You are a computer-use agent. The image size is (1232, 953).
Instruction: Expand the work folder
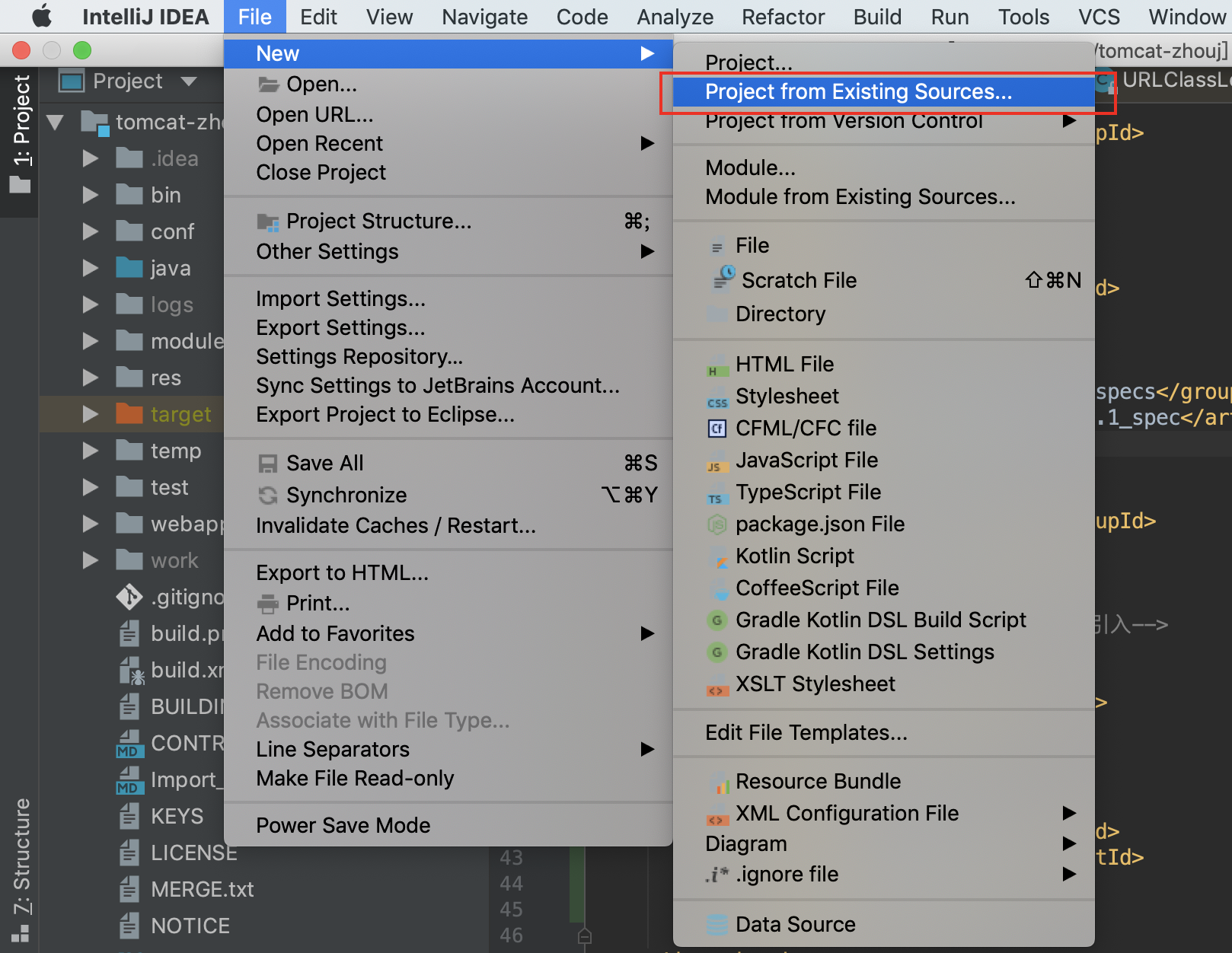(91, 560)
